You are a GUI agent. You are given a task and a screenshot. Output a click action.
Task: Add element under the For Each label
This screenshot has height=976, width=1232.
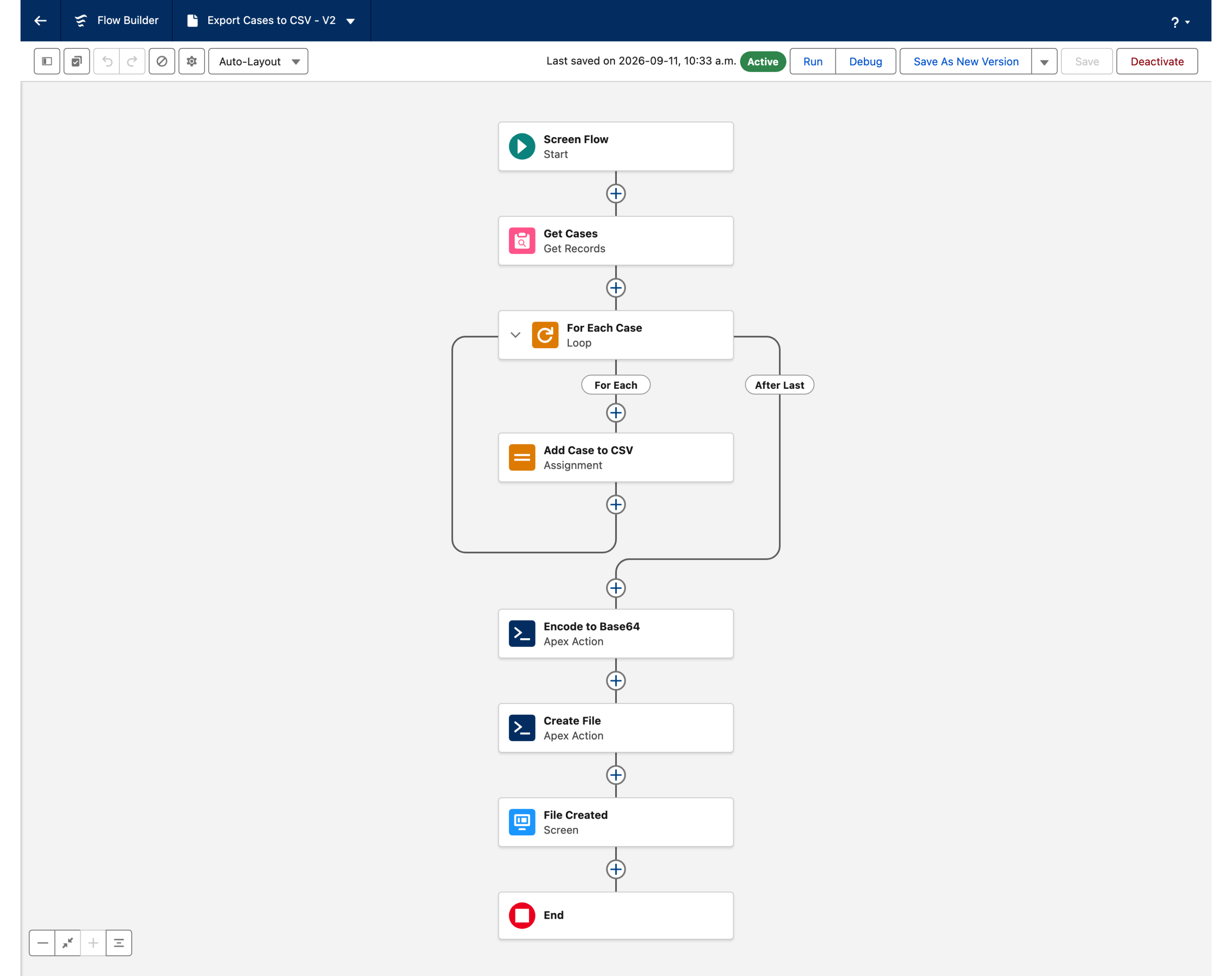pos(616,413)
